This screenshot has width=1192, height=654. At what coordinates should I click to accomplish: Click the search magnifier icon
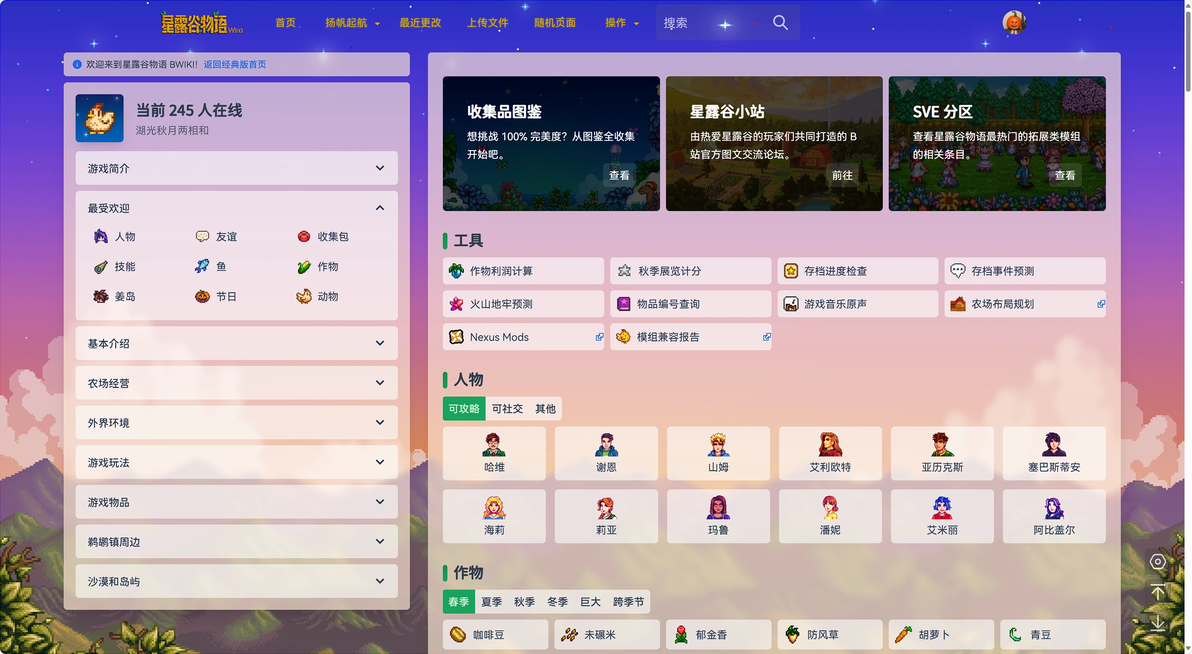click(x=780, y=23)
